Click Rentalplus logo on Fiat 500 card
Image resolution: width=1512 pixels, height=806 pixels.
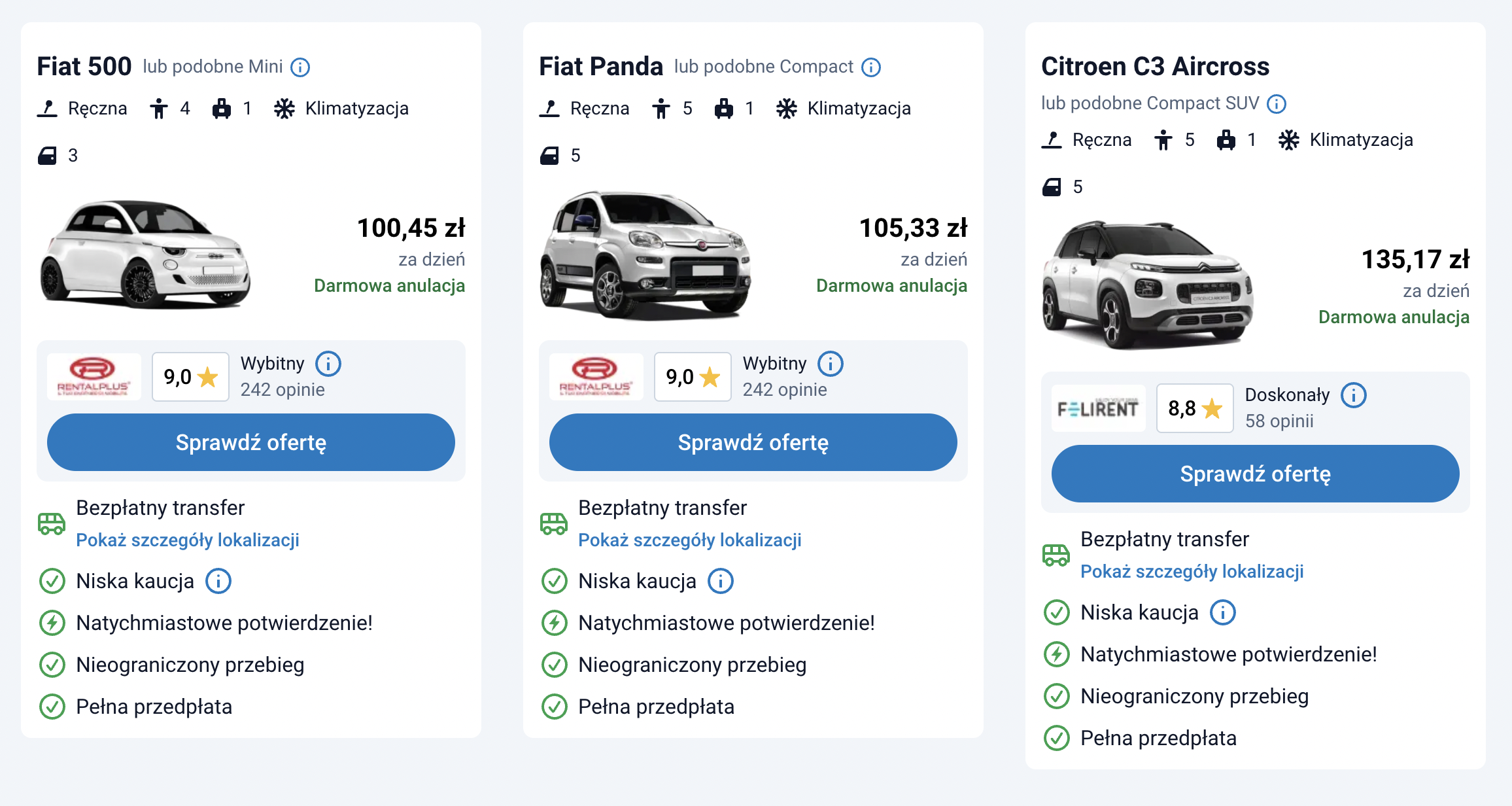[x=94, y=377]
